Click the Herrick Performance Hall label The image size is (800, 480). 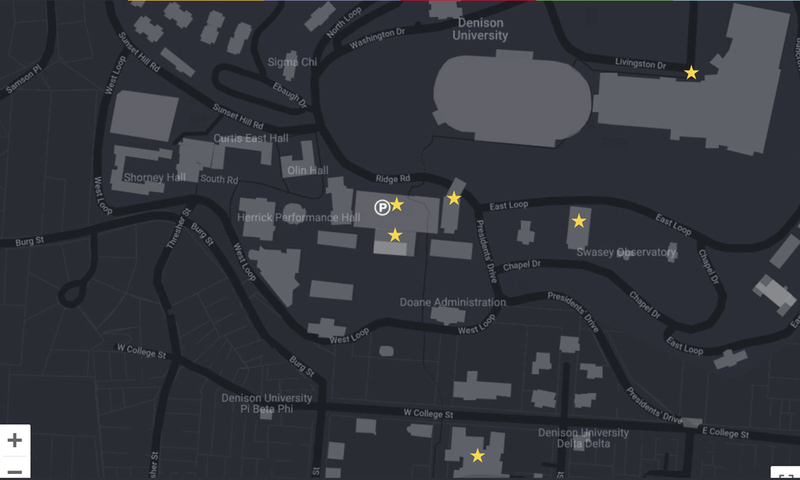298,218
